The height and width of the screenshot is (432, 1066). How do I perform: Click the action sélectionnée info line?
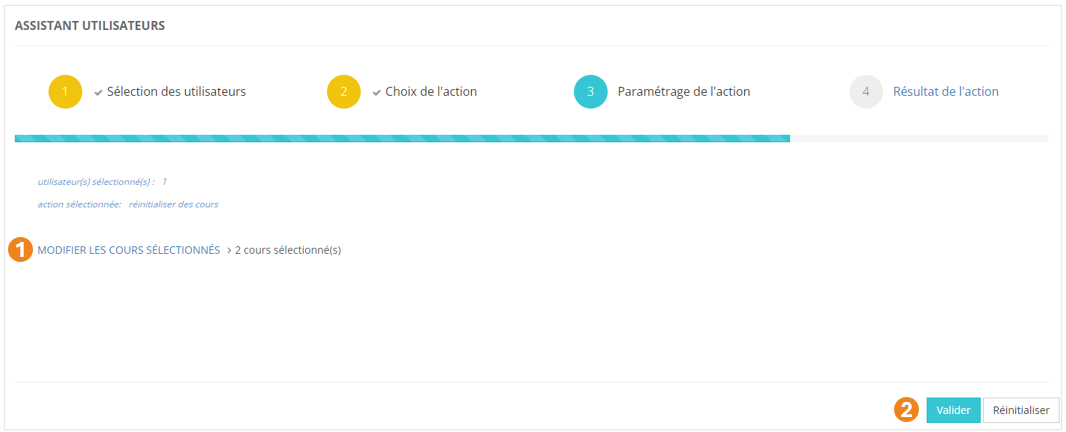coord(128,204)
